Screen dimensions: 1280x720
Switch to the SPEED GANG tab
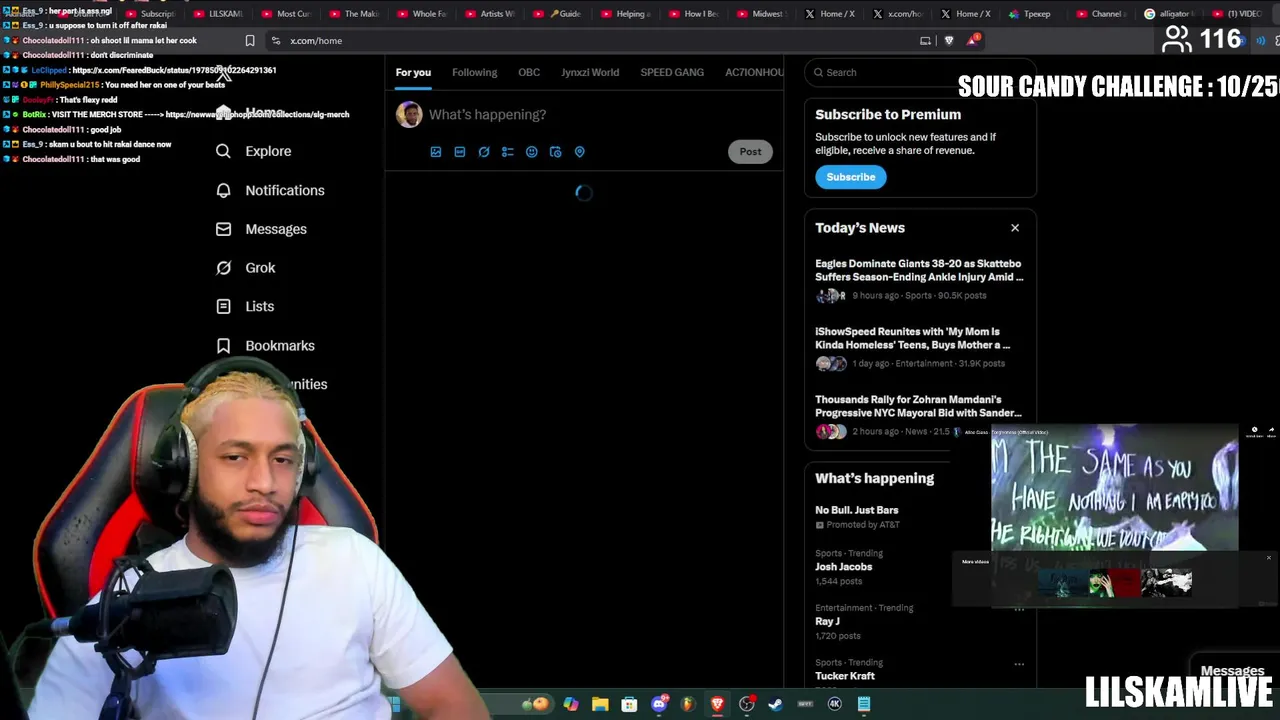[672, 72]
